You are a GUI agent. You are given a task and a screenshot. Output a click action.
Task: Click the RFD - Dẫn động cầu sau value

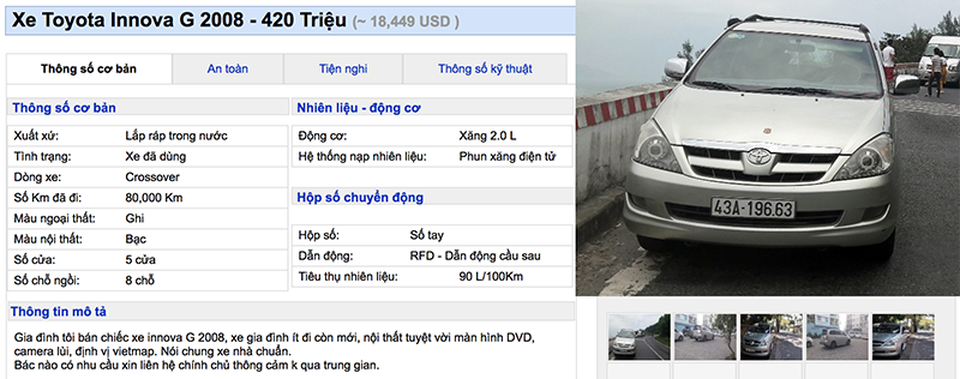pyautogui.click(x=475, y=256)
